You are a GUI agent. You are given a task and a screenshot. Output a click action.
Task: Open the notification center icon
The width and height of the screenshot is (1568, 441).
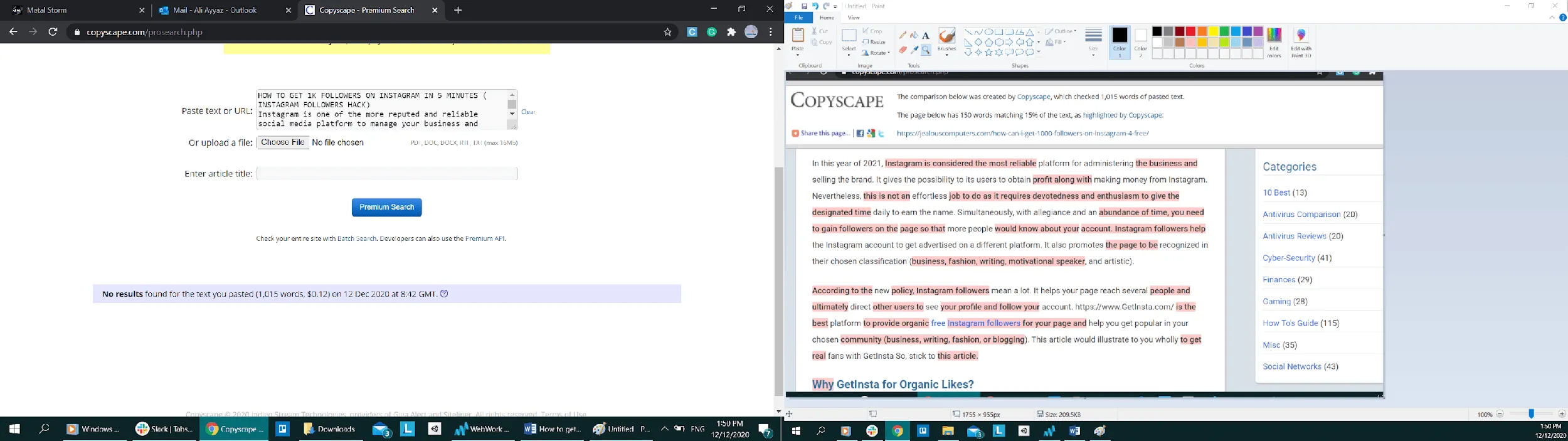click(x=765, y=430)
